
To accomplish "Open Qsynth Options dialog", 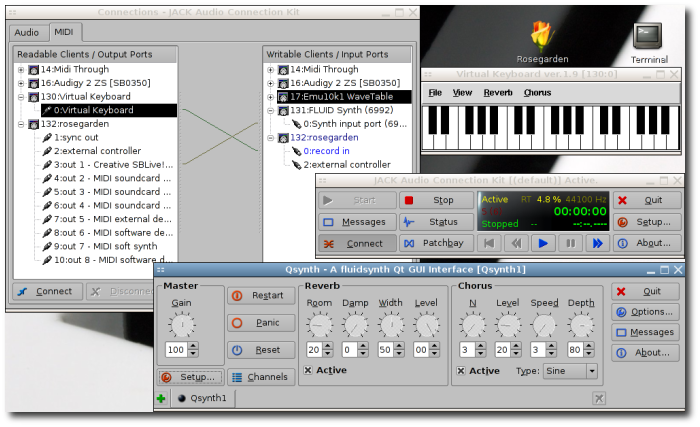I will (x=646, y=312).
